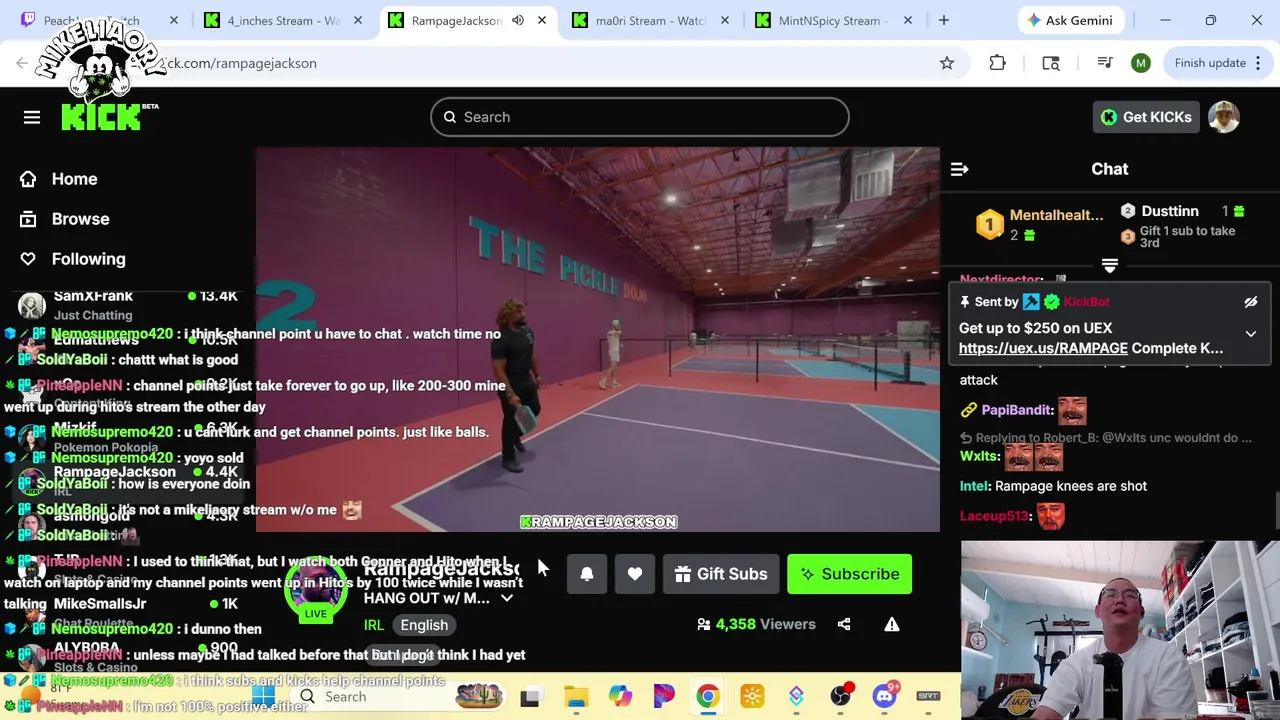Click the Home icon in sidebar
This screenshot has width=1280, height=720.
click(28, 179)
